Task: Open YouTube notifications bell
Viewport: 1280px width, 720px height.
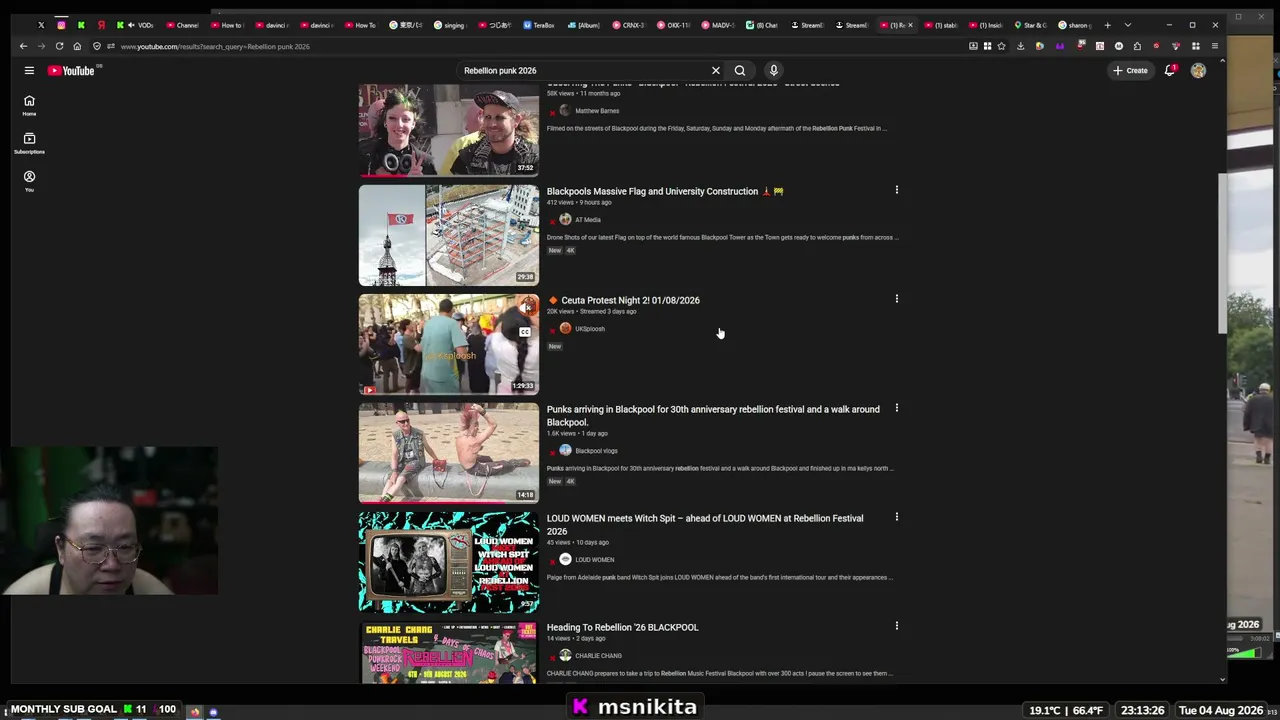Action: click(1169, 70)
